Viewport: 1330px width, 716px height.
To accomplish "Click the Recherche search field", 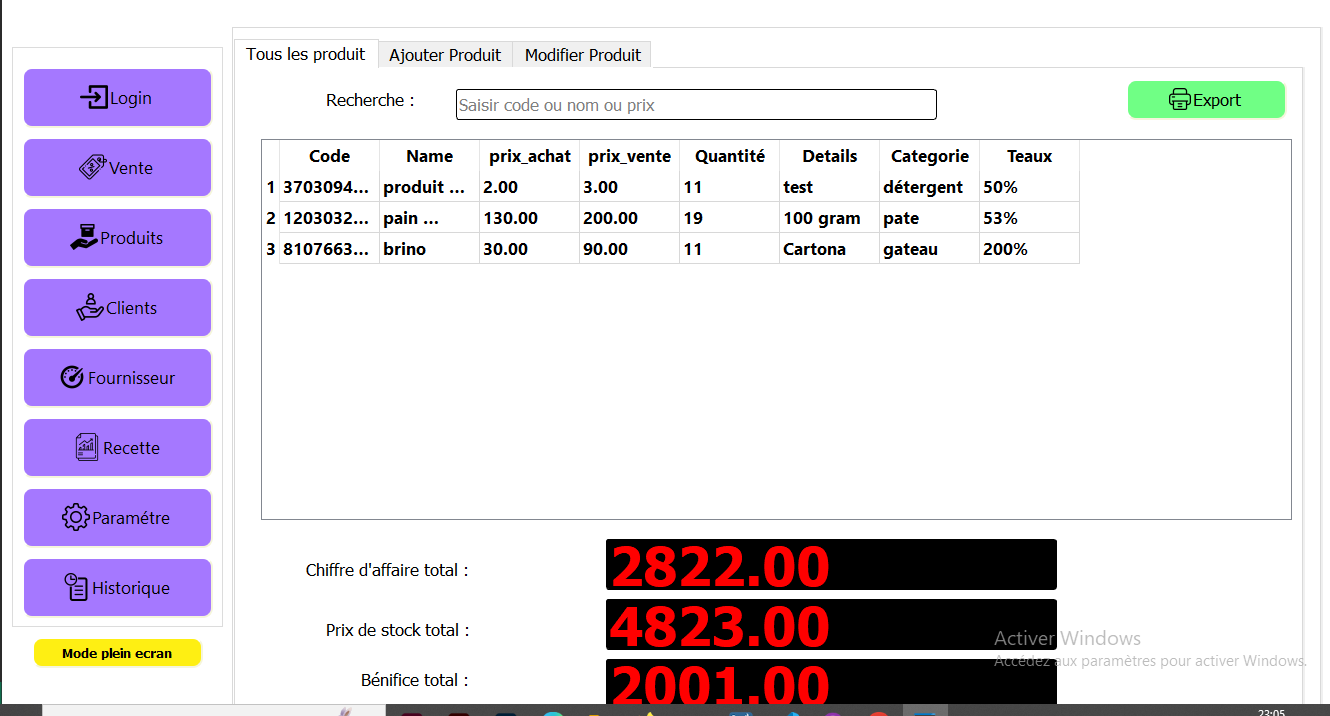I will [696, 104].
